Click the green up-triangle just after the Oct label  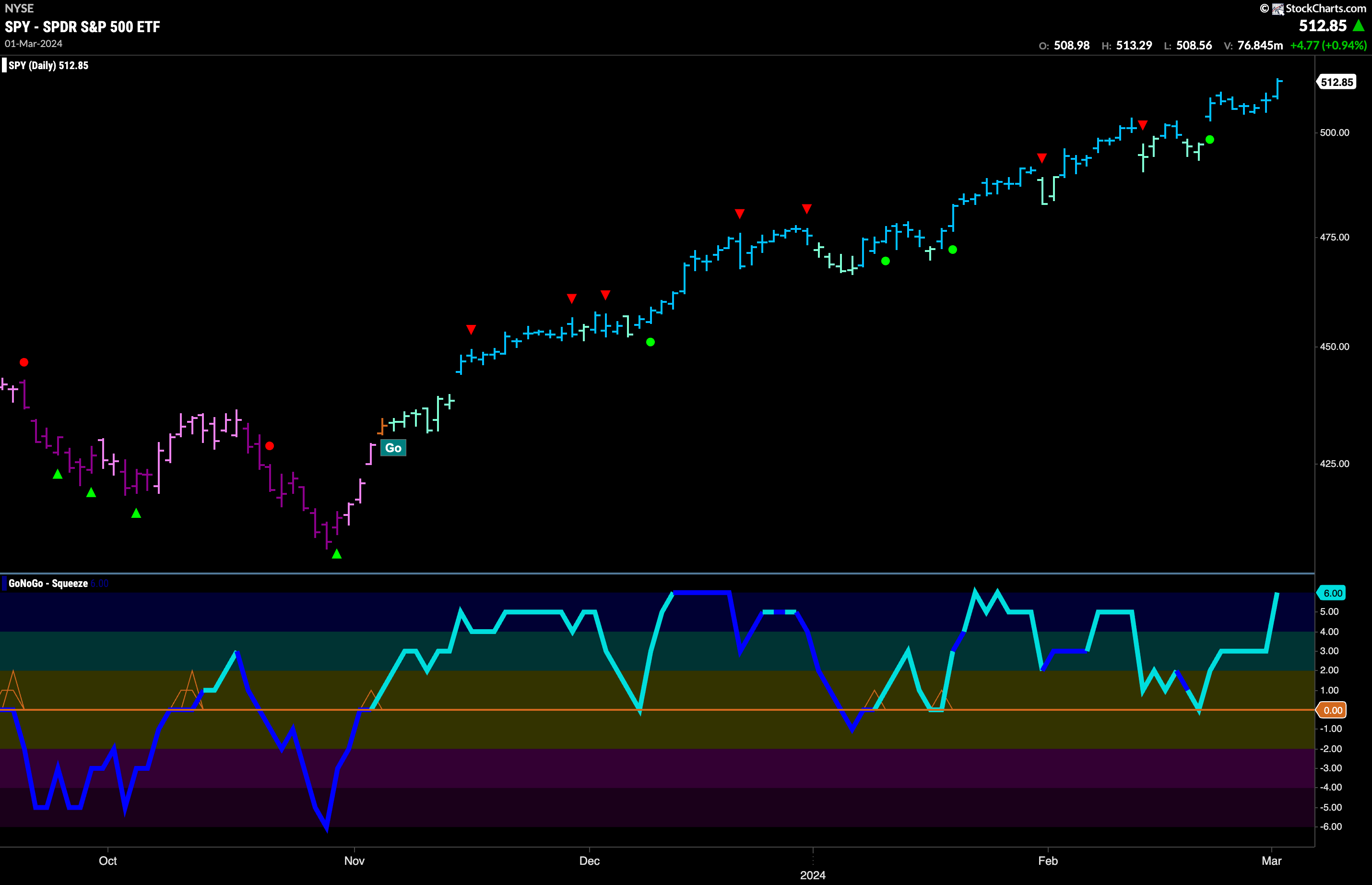tap(136, 513)
